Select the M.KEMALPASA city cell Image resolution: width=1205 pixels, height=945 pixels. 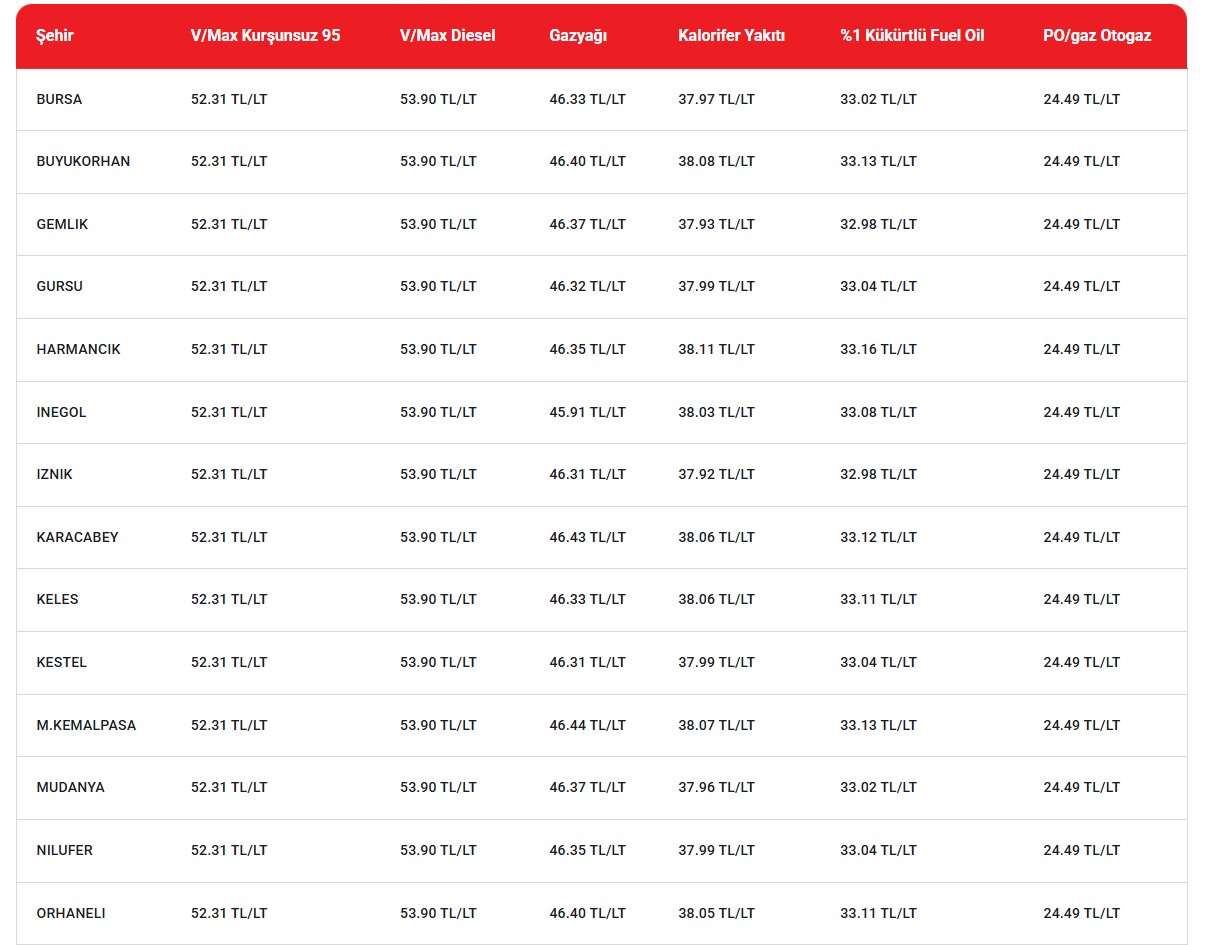point(86,725)
